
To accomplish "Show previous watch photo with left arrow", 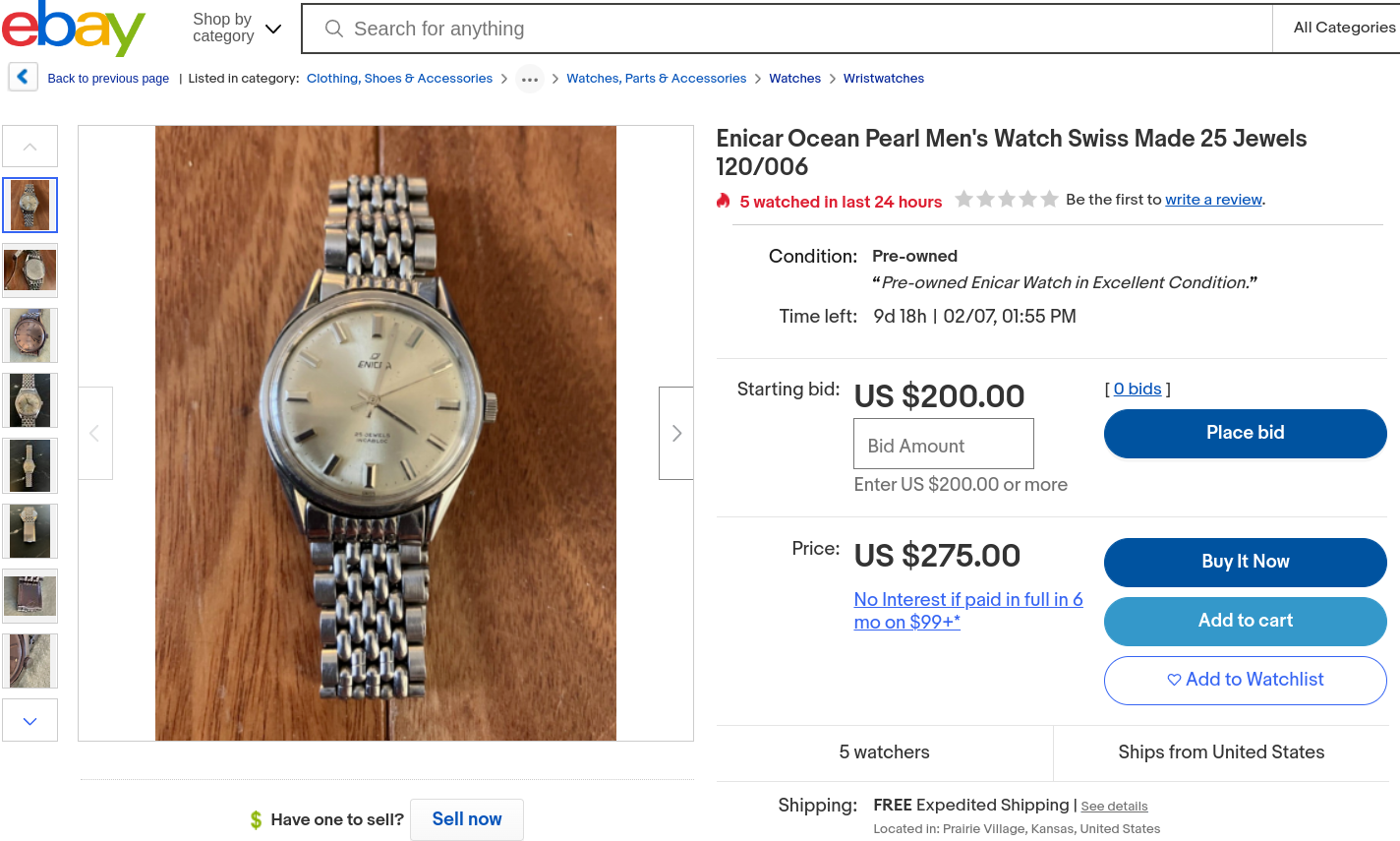I will (95, 433).
